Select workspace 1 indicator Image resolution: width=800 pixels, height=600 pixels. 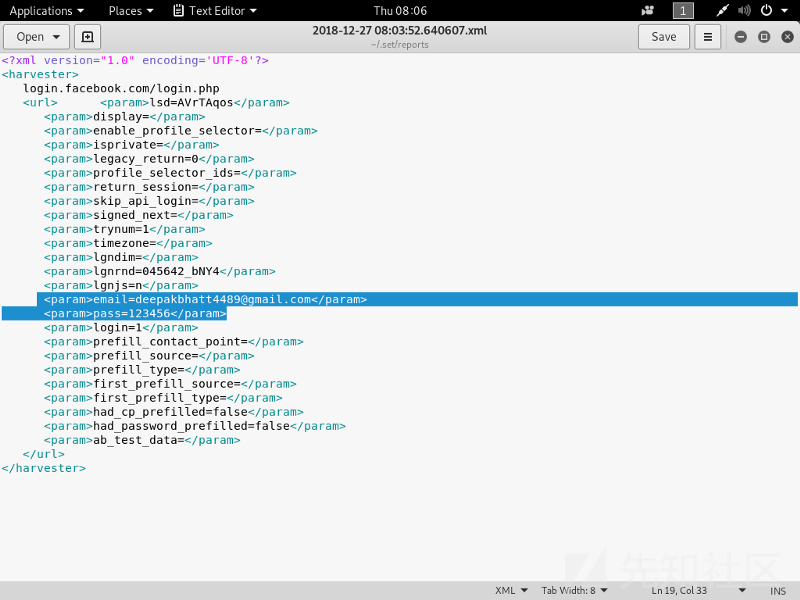click(683, 11)
